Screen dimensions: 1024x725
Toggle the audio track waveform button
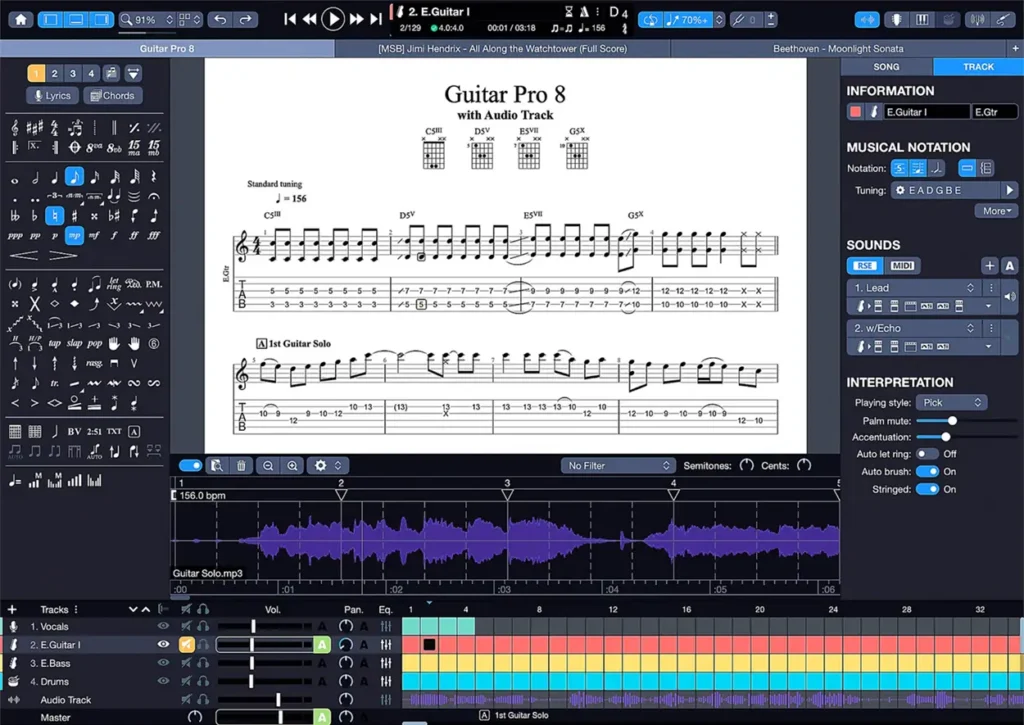click(867, 20)
